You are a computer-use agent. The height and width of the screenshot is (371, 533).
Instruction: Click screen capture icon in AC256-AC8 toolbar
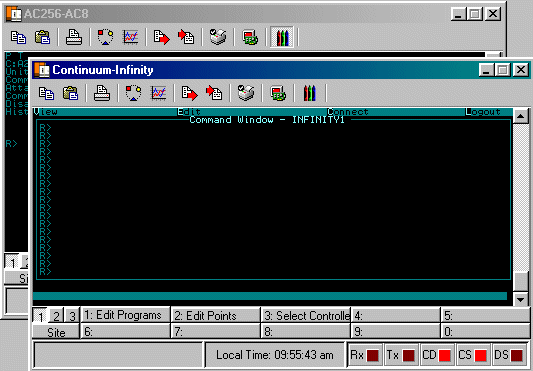pyautogui.click(x=250, y=37)
